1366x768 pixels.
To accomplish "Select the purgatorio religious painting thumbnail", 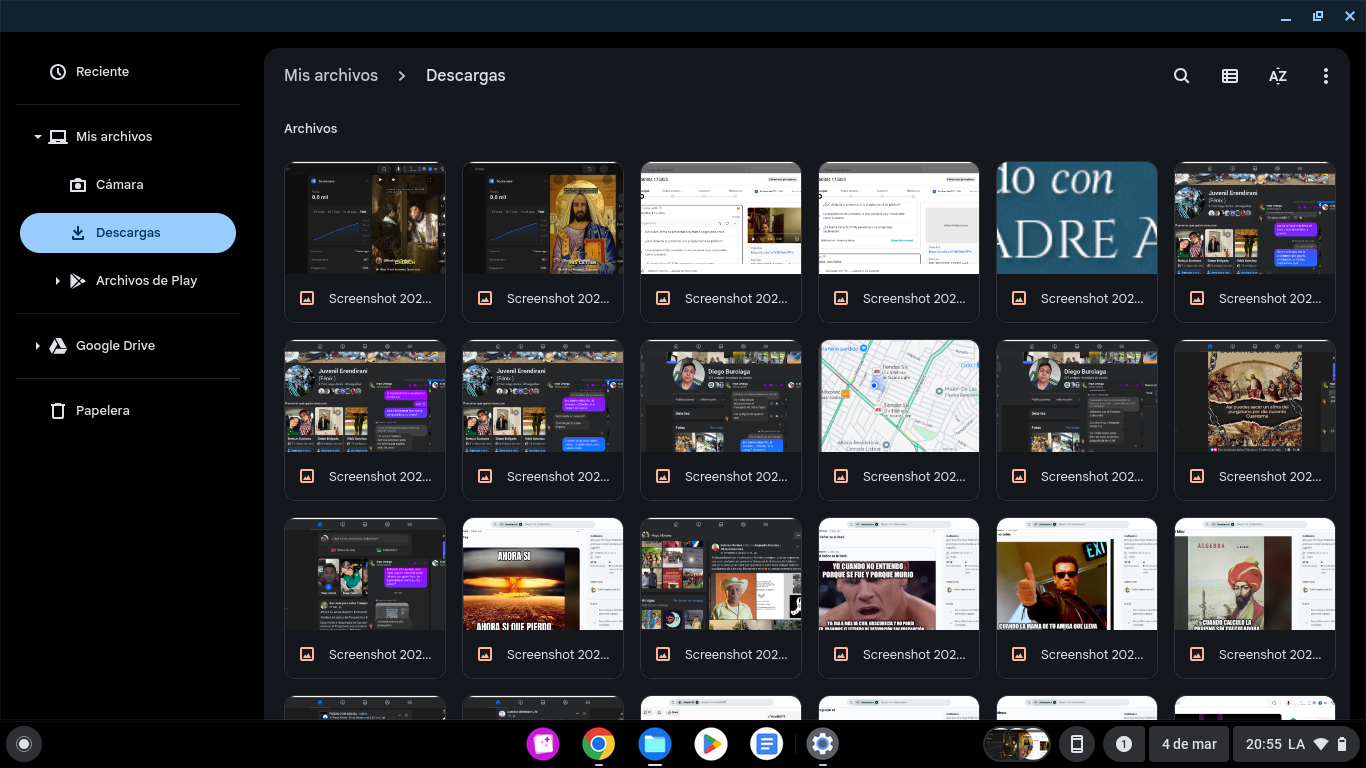I will tap(1255, 396).
